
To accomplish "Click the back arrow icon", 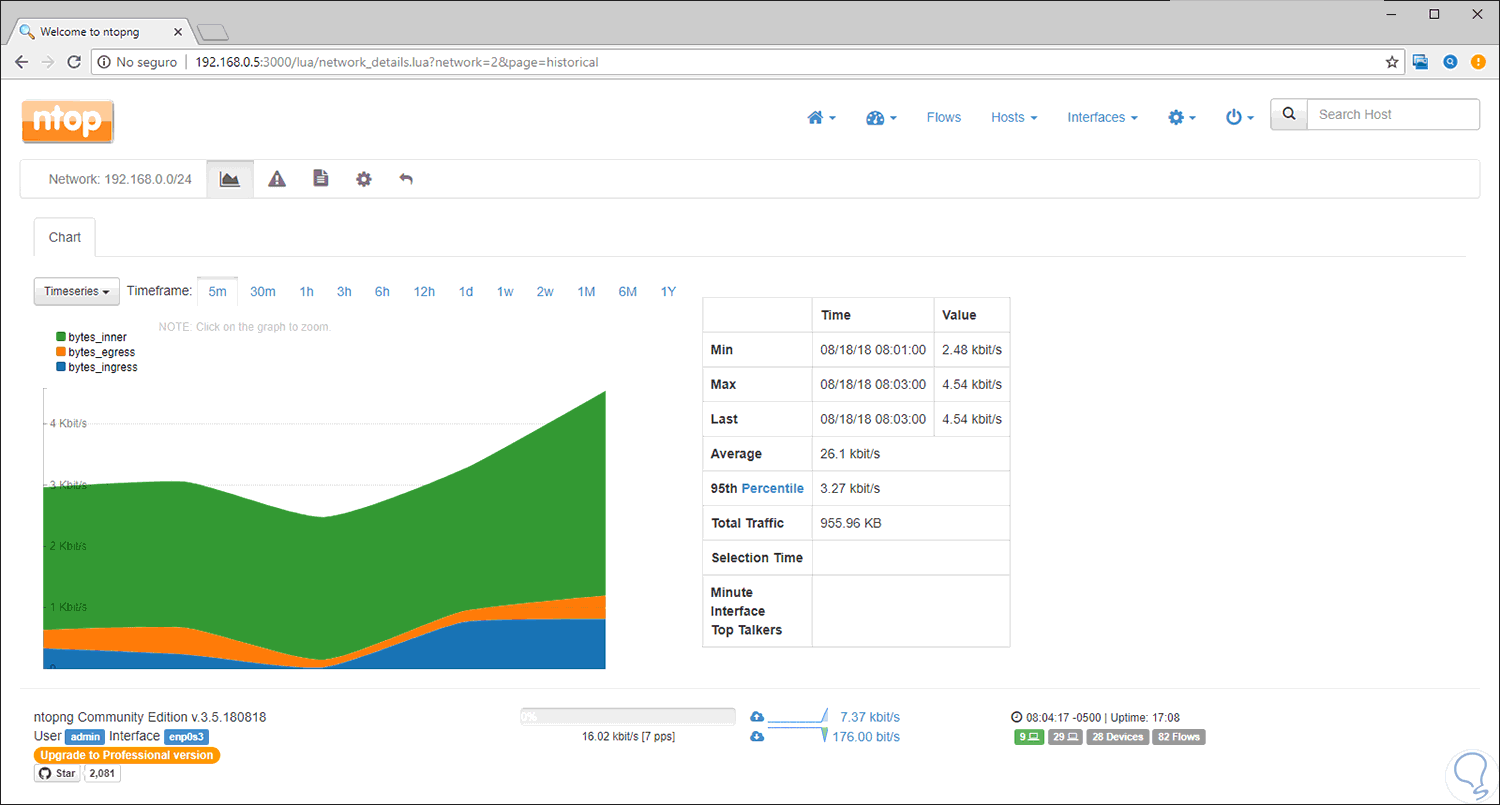I will 406,179.
